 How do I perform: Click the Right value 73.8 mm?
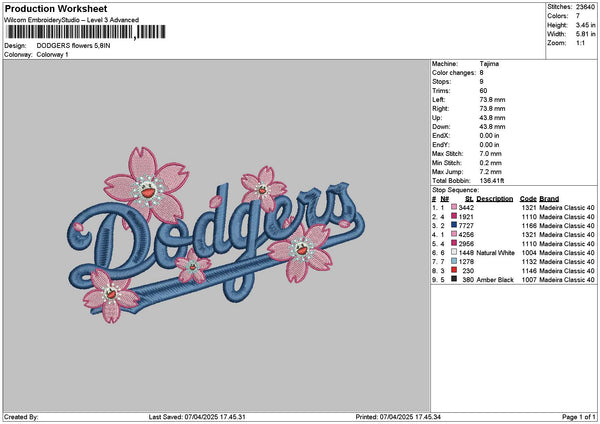tap(492, 109)
